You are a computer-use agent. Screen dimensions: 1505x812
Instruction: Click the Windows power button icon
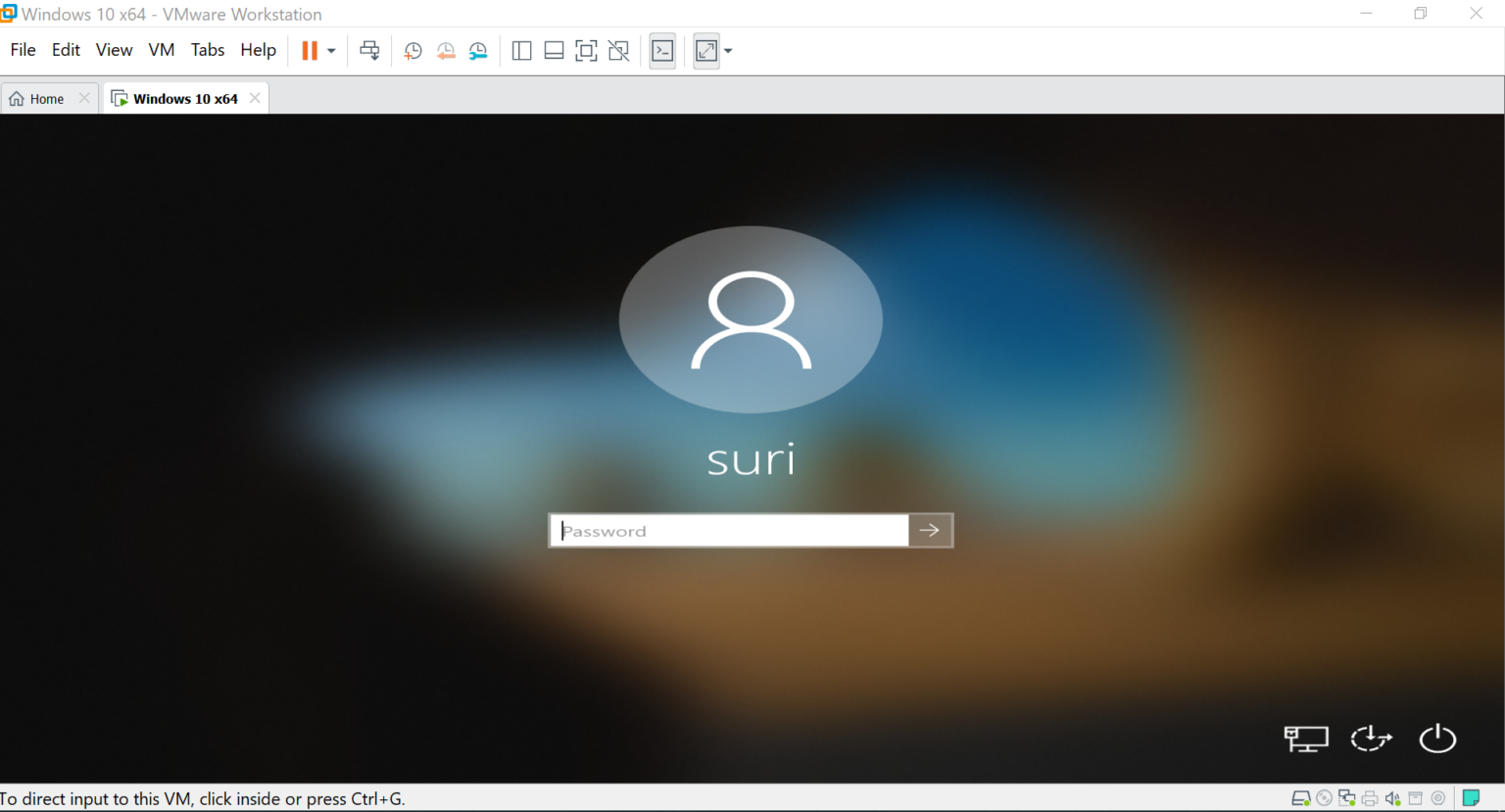pyautogui.click(x=1437, y=739)
